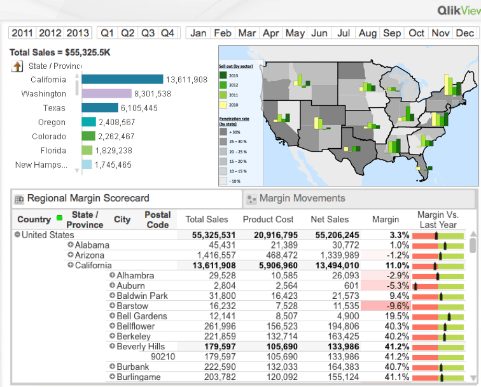Choose the Jun month filter

[x=319, y=33]
